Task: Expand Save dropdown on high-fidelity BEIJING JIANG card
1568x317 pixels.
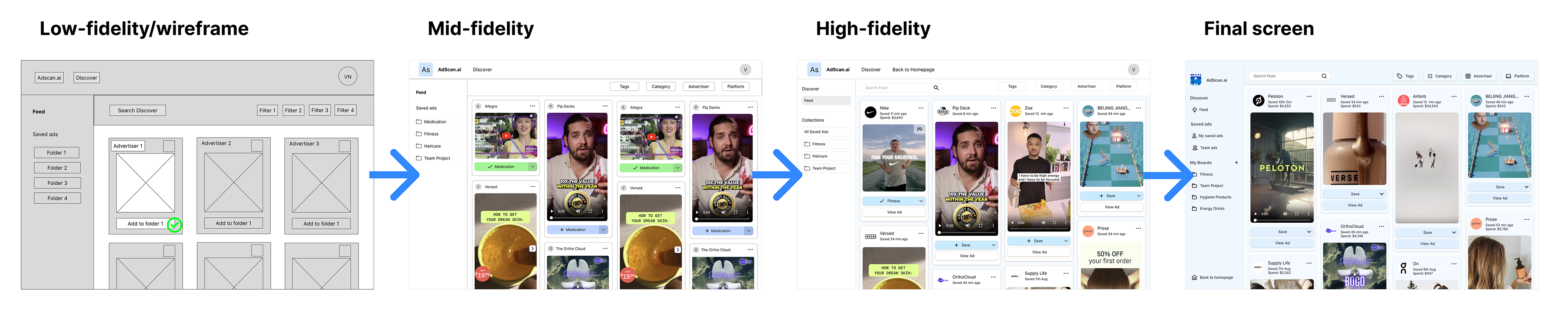Action: click(x=1138, y=196)
